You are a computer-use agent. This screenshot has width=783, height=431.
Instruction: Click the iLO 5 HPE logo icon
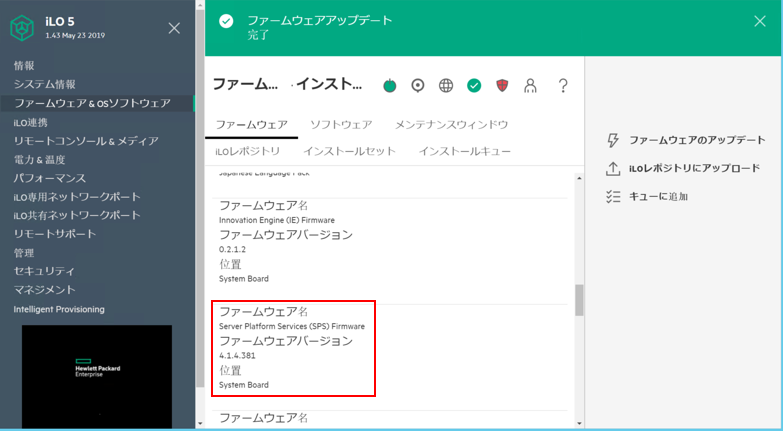pyautogui.click(x=22, y=28)
